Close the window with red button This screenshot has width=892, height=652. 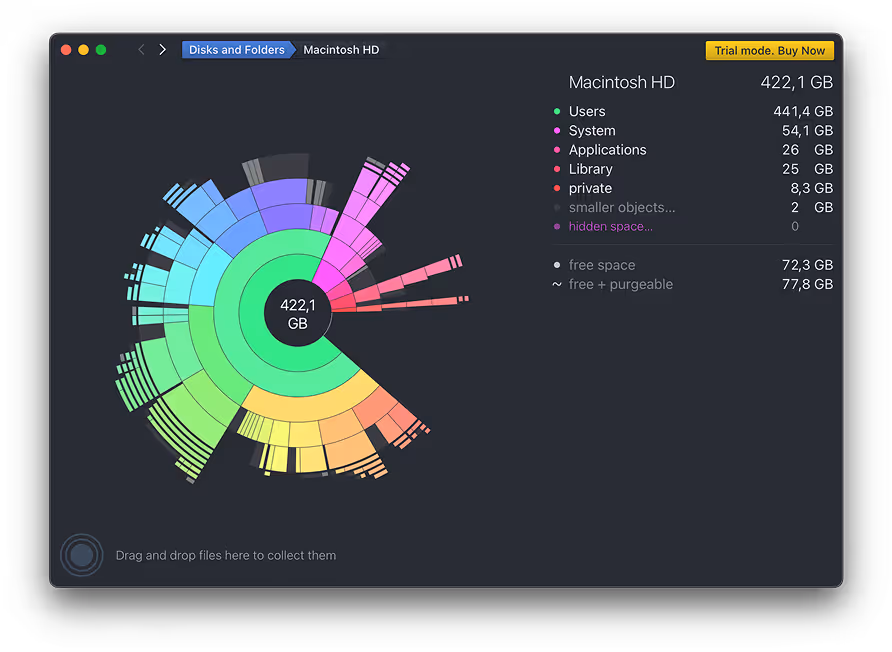click(x=66, y=50)
